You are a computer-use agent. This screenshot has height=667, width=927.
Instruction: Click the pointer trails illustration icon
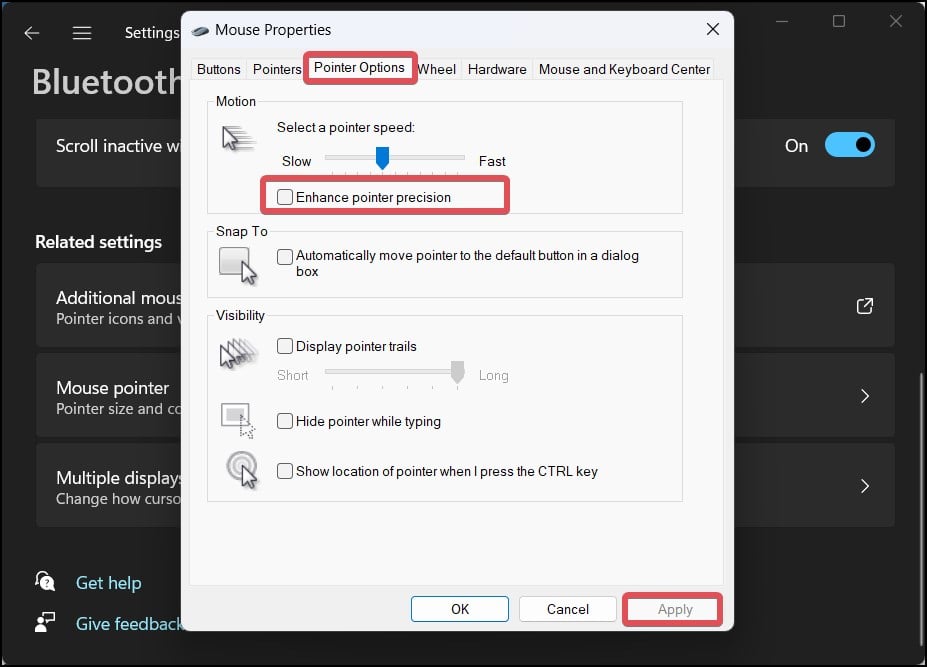(238, 354)
